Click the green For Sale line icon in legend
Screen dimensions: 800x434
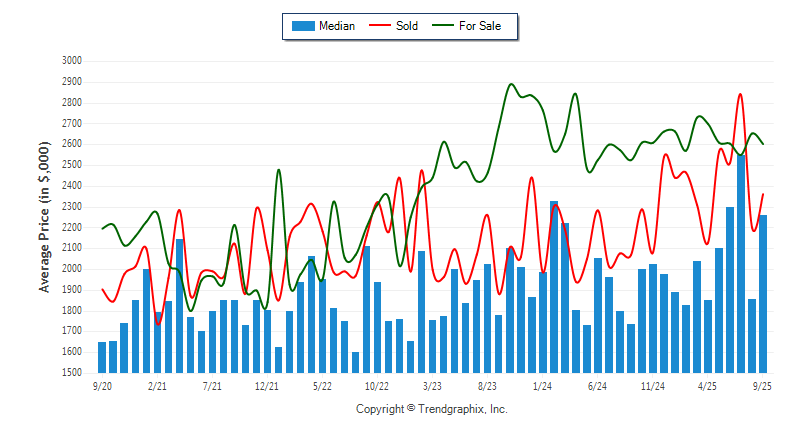[x=443, y=26]
